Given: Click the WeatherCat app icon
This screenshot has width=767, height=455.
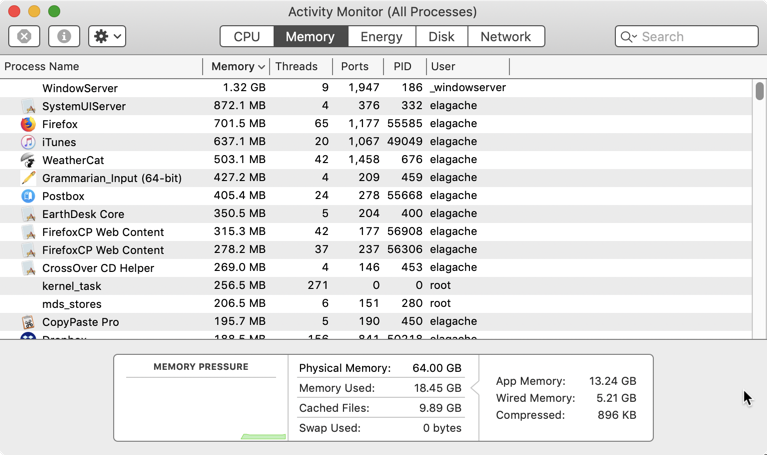Looking at the screenshot, I should tap(28, 160).
